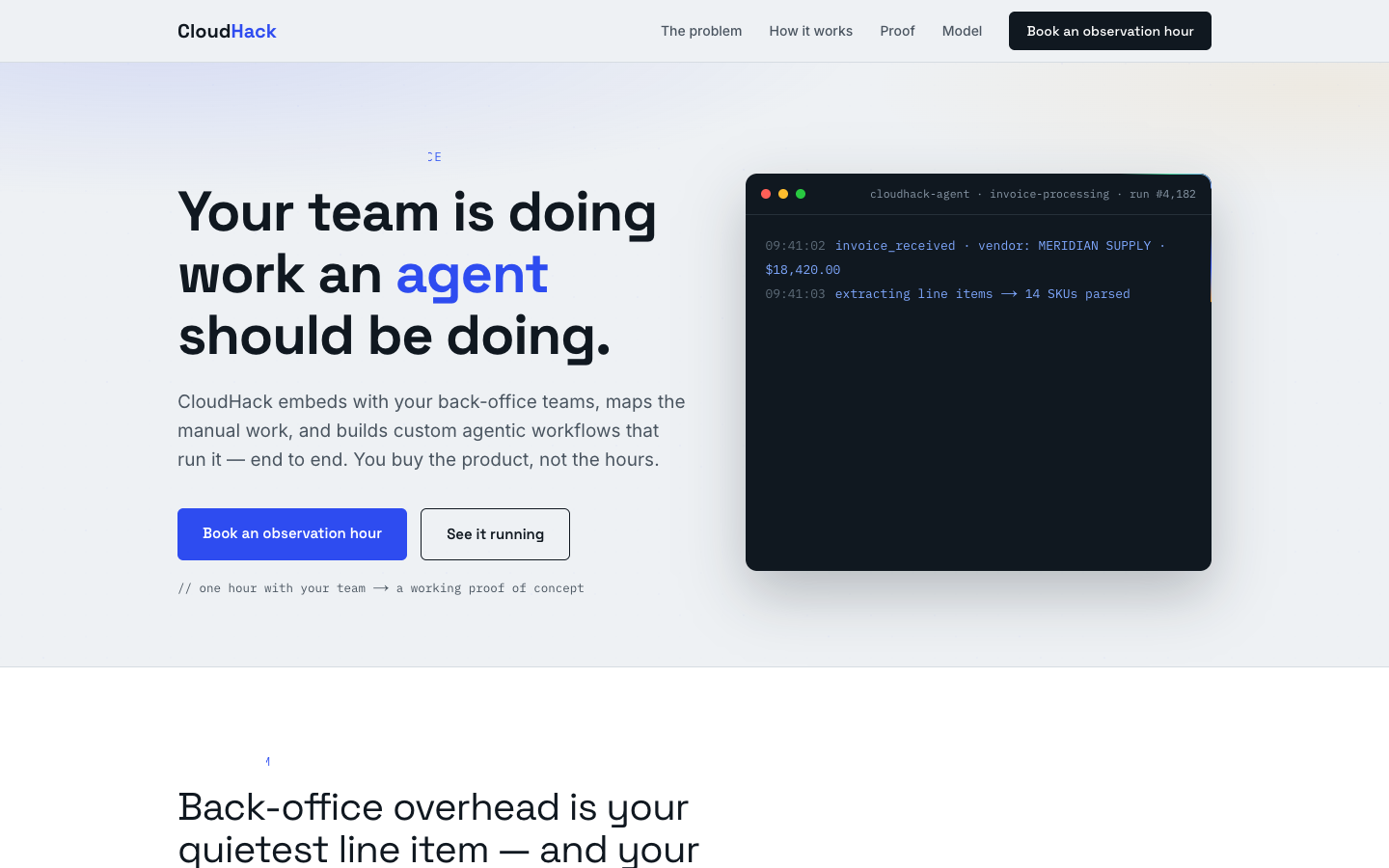Click the Back-office overhead heading

439,827
